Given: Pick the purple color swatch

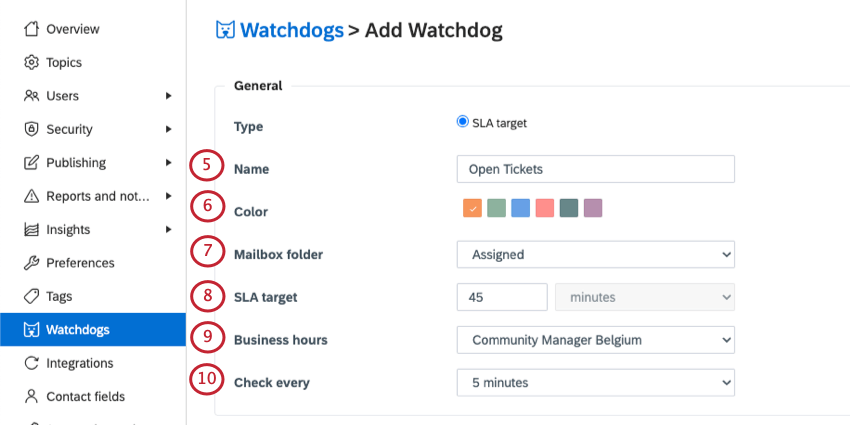Looking at the screenshot, I should [593, 208].
